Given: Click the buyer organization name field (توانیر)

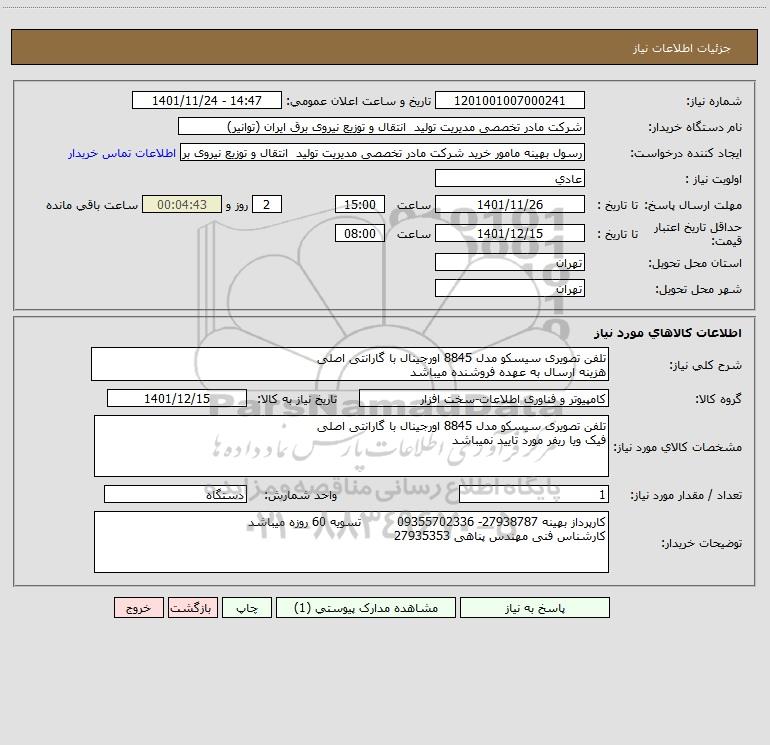Looking at the screenshot, I should (381, 126).
